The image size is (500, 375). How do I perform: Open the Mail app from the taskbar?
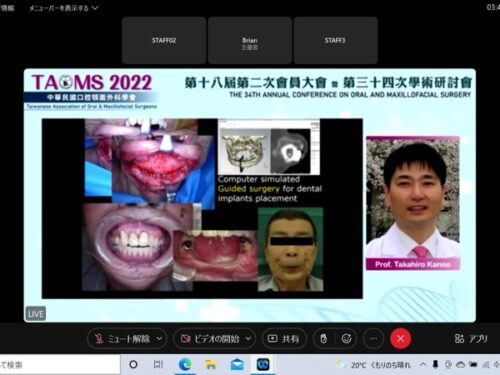click(237, 365)
